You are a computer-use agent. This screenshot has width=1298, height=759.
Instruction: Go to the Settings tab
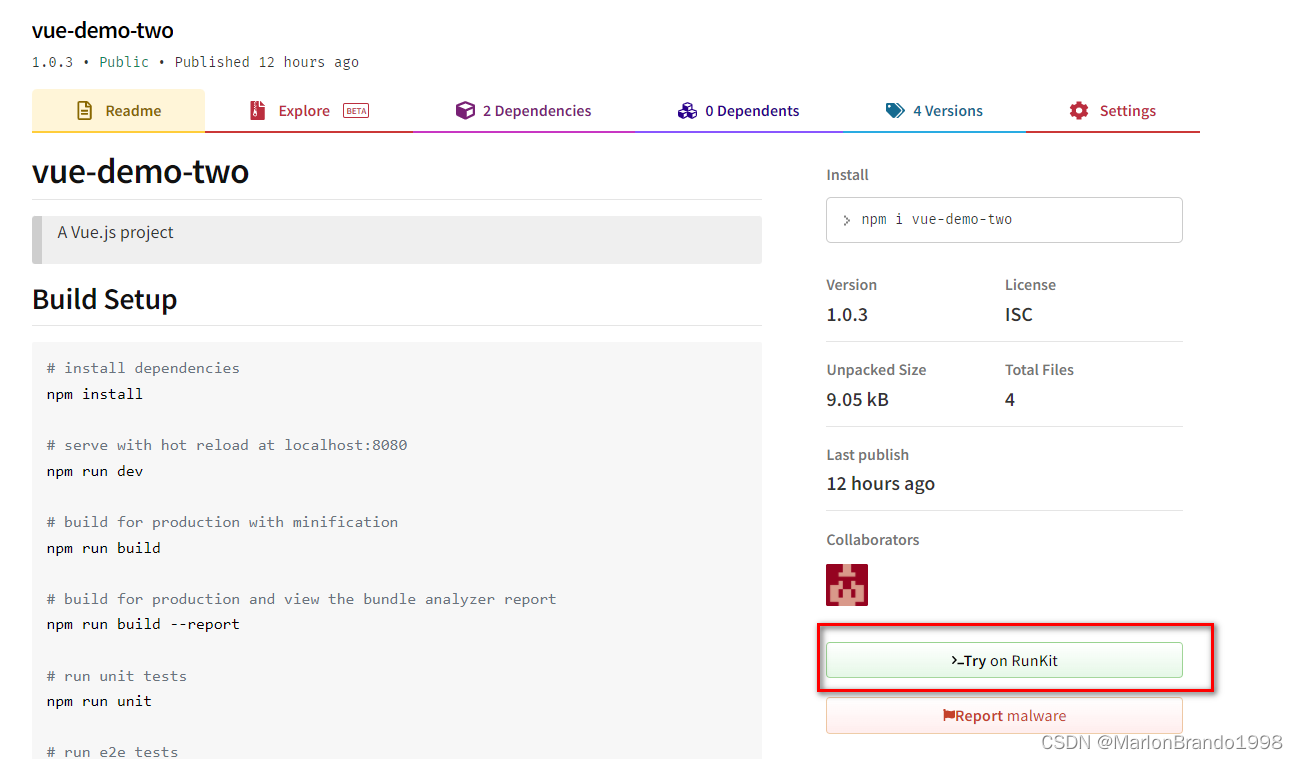1112,111
